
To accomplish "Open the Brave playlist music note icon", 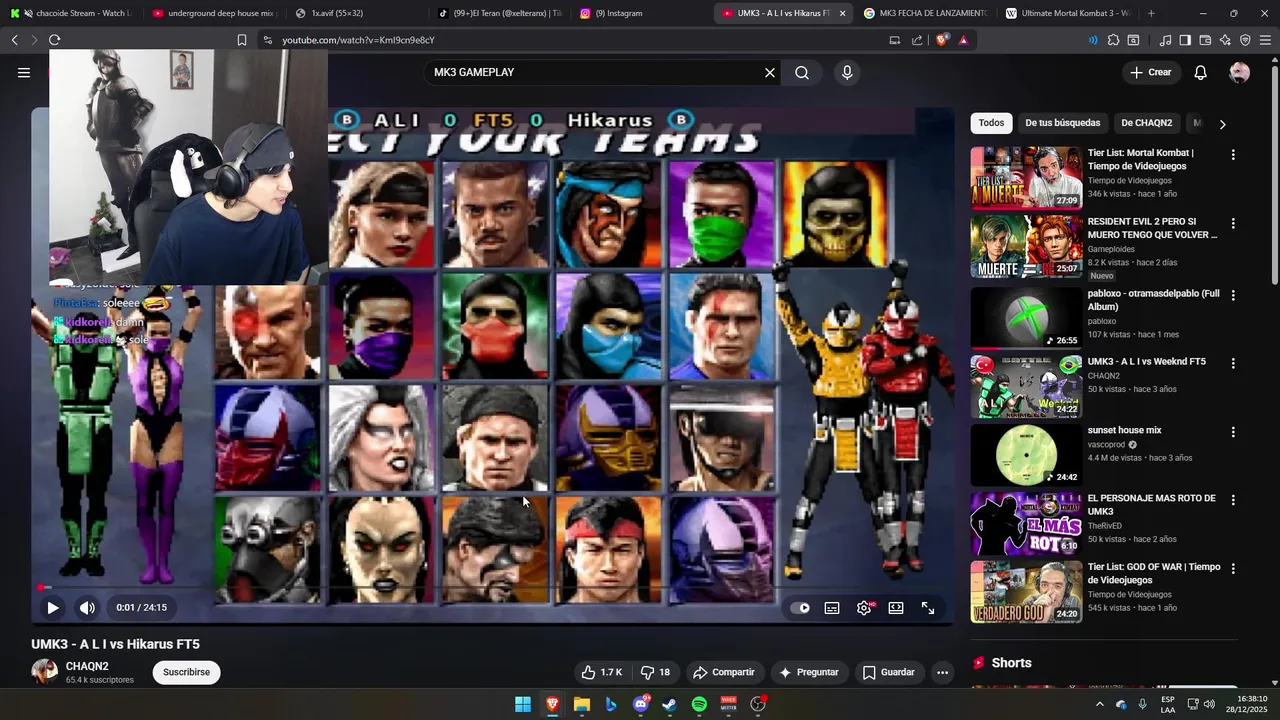I will (1165, 40).
